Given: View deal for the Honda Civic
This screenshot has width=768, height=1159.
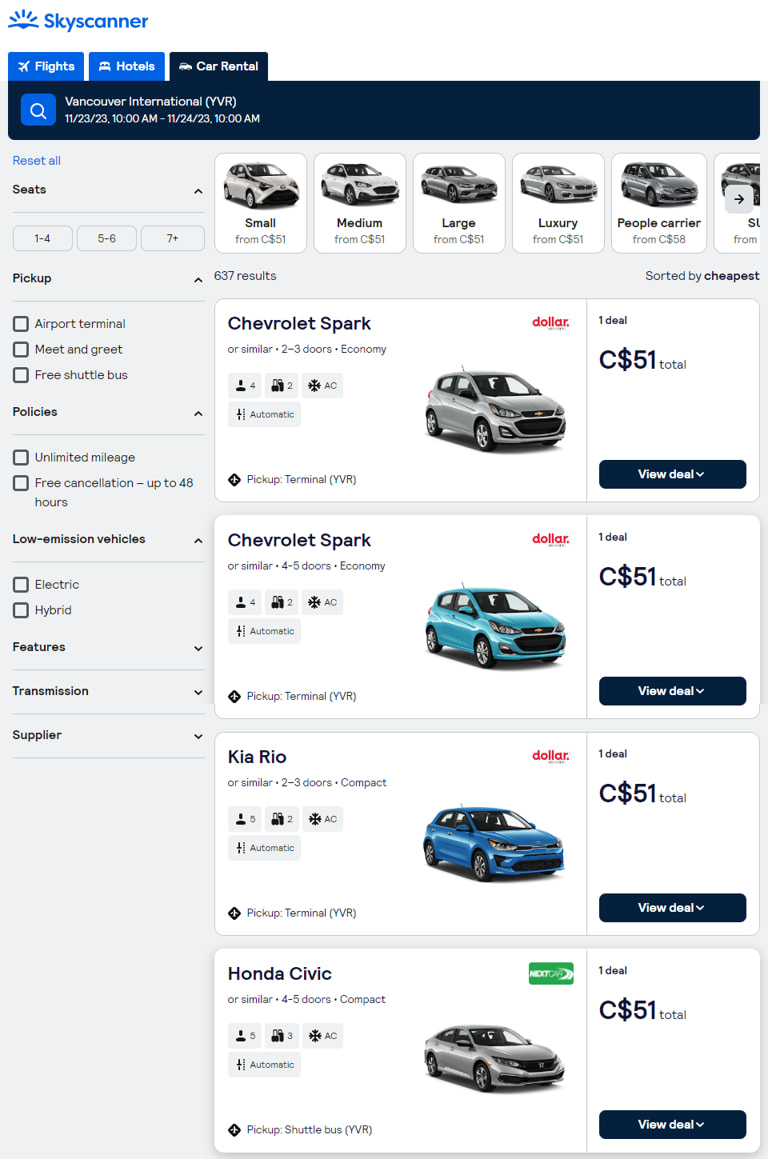Looking at the screenshot, I should [672, 1124].
